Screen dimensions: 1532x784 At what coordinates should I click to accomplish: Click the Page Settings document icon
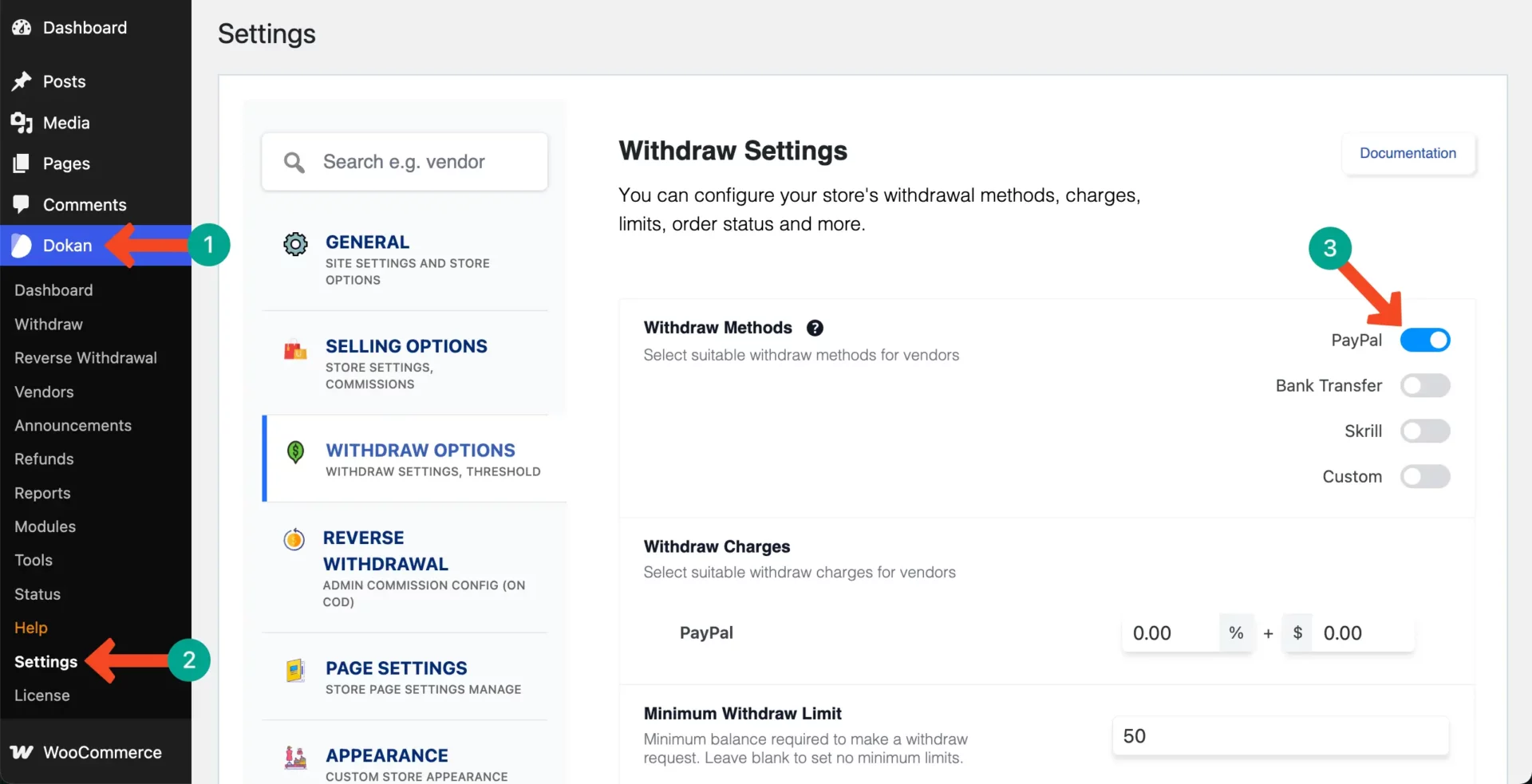pyautogui.click(x=295, y=671)
